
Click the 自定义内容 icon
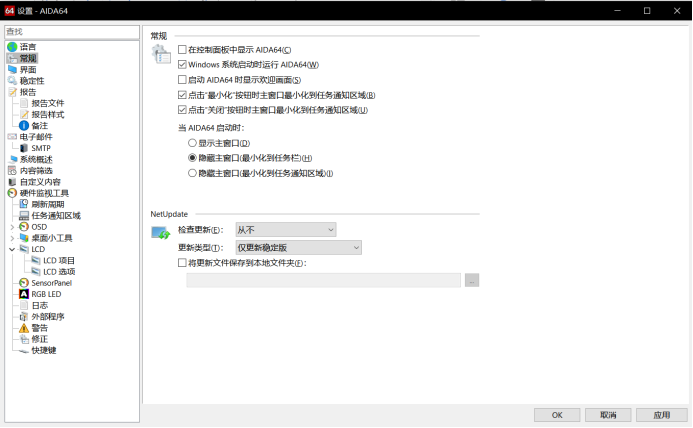12,182
